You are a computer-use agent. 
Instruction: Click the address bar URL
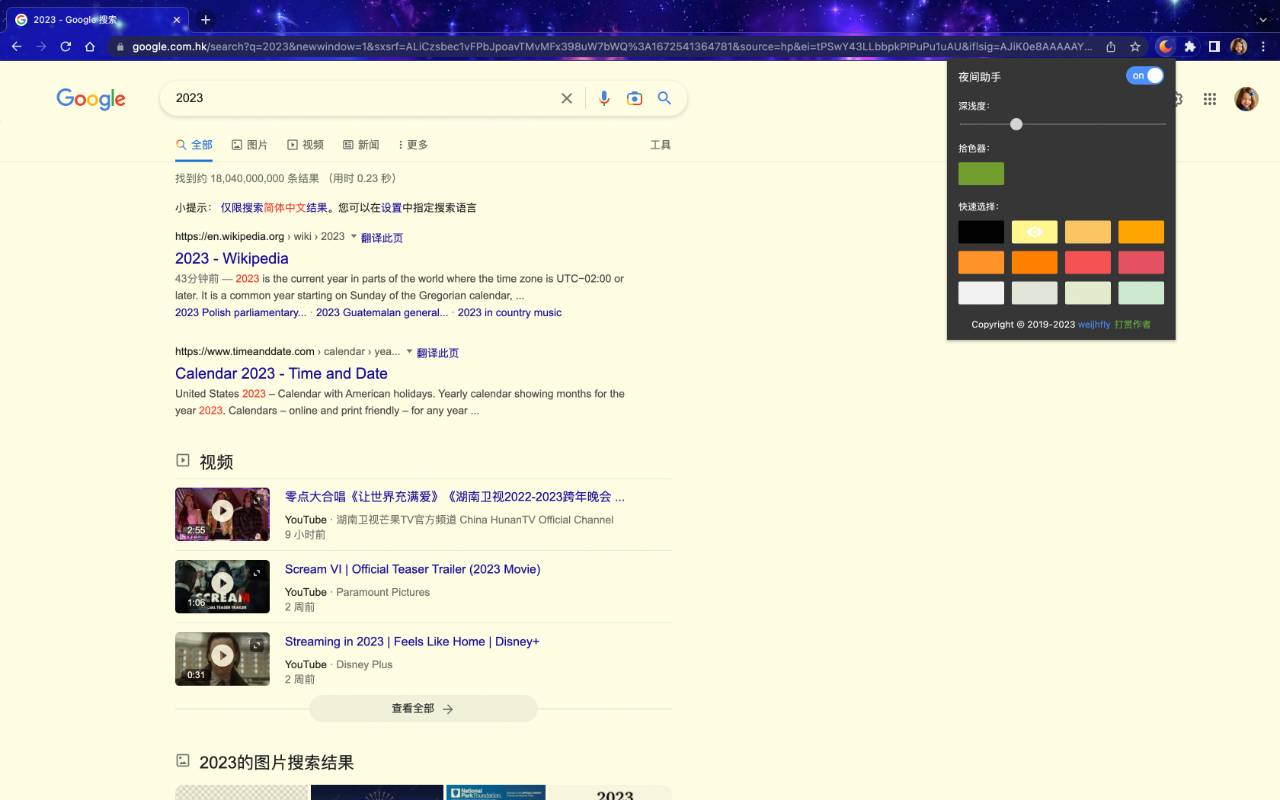612,46
